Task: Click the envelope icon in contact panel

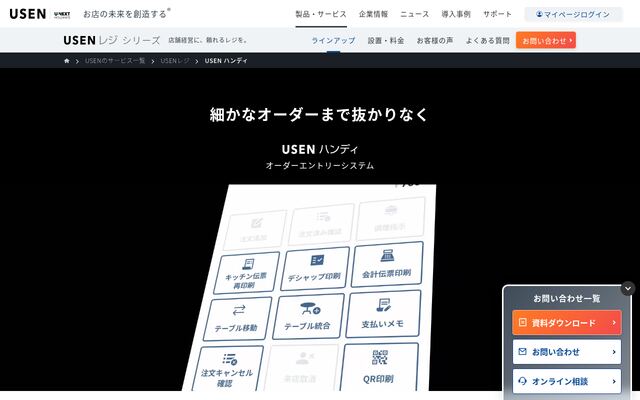Action: point(522,351)
